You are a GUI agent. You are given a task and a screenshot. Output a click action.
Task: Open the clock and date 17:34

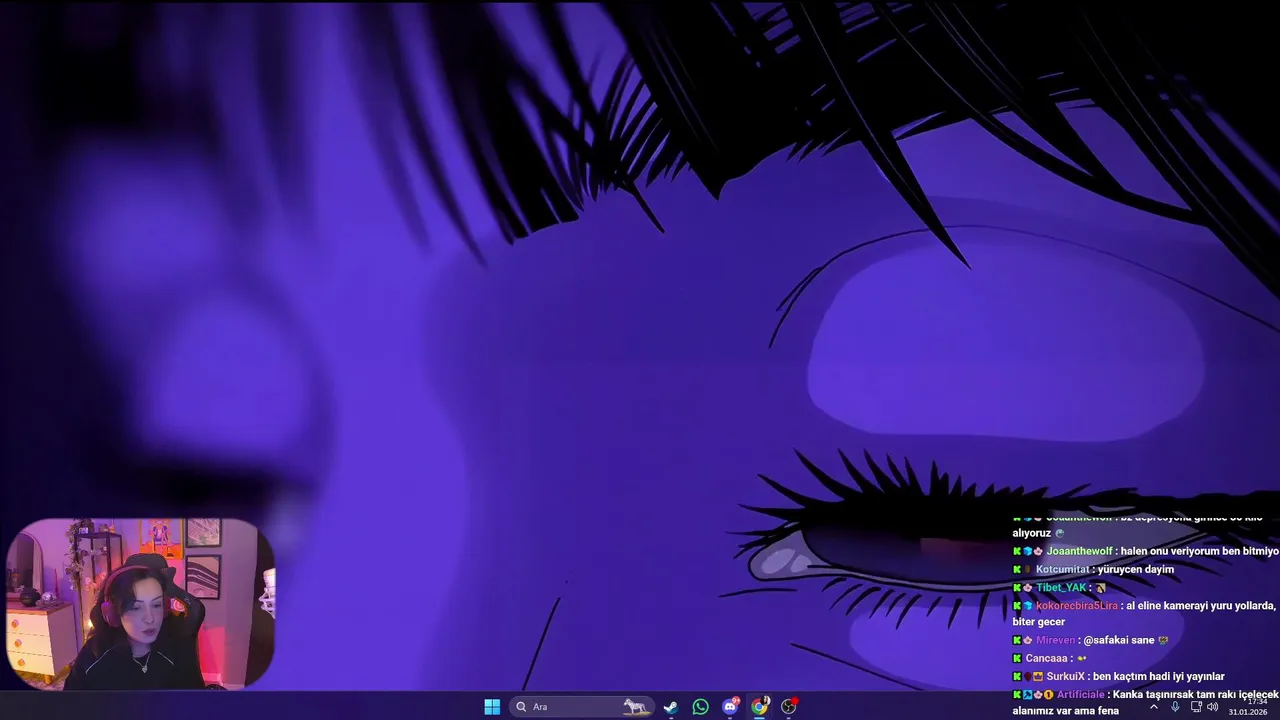click(1248, 707)
